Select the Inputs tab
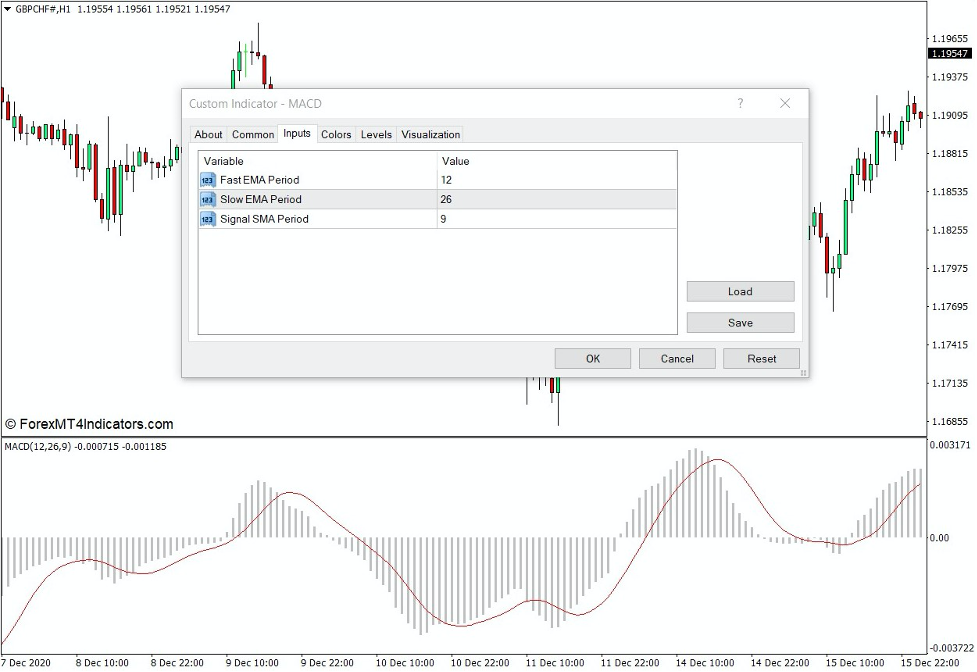The height and width of the screenshot is (672, 977). point(296,134)
